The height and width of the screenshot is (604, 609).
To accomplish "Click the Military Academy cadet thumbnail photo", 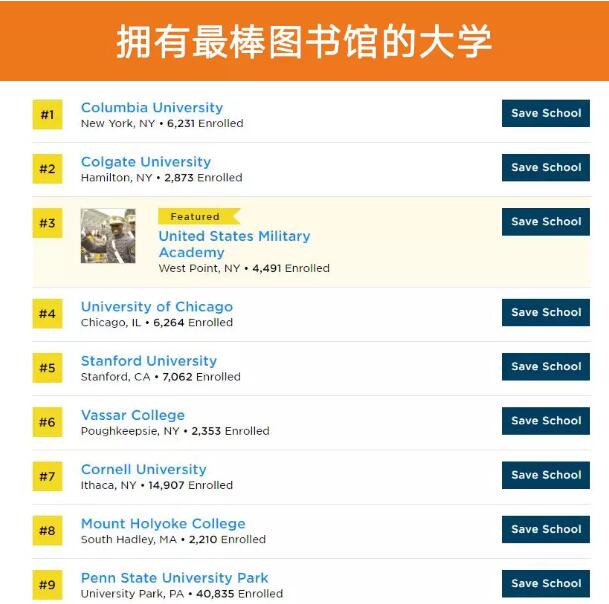I will point(108,236).
